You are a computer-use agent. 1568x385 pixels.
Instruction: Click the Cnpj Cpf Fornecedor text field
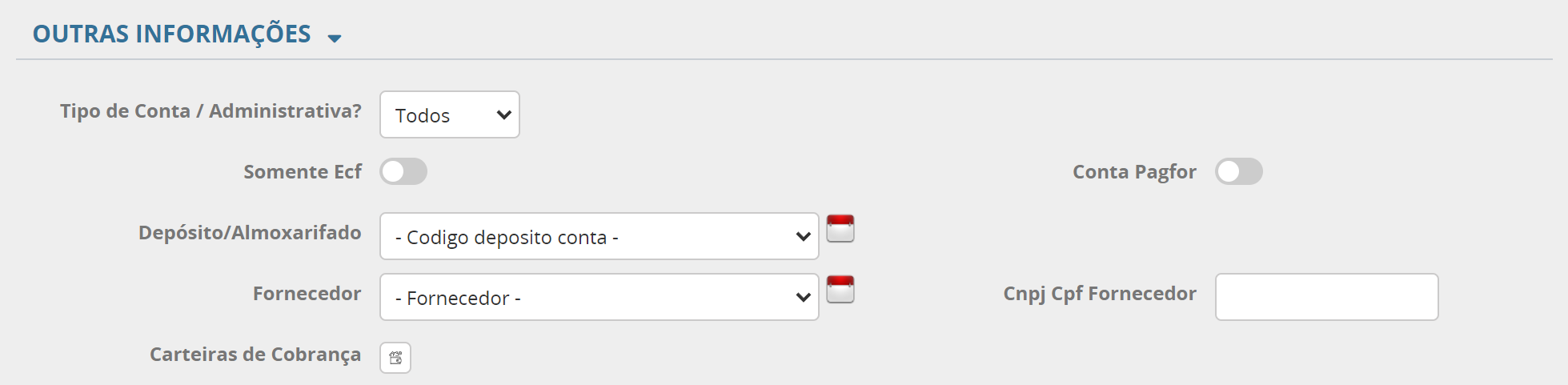1326,297
